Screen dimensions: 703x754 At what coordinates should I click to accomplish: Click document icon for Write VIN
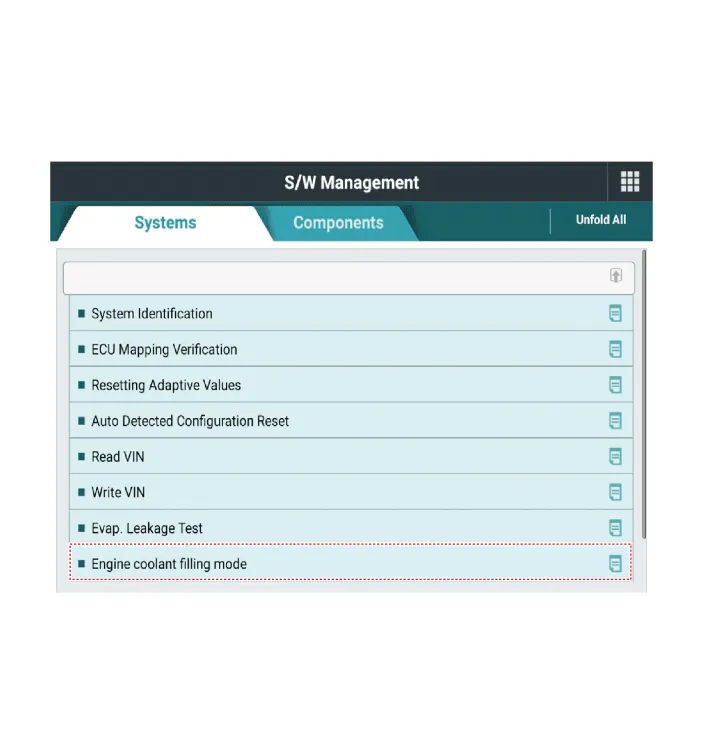[x=615, y=492]
